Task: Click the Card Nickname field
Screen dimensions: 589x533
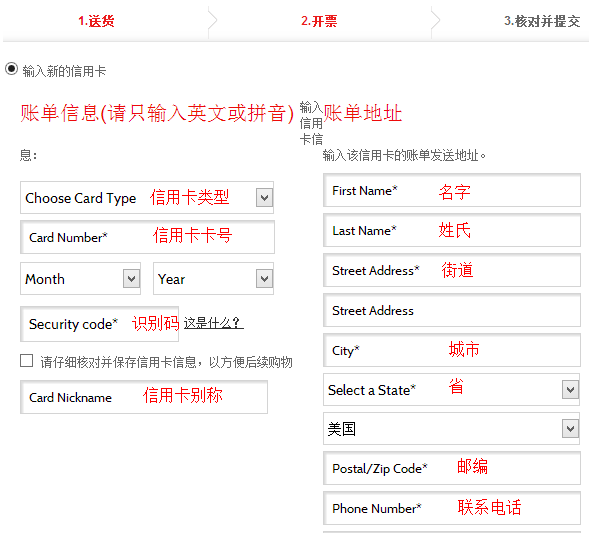Action: [x=144, y=397]
